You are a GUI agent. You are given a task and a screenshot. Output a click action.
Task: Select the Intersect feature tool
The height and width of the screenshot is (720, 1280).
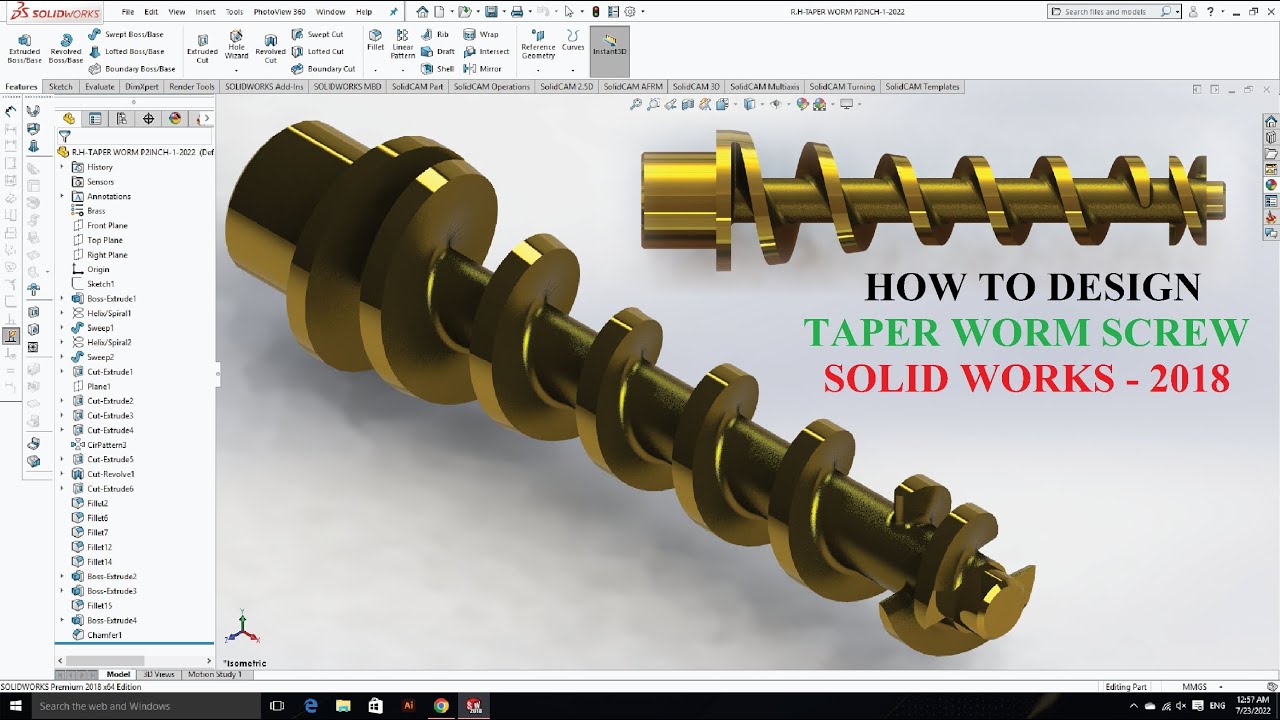(x=486, y=51)
